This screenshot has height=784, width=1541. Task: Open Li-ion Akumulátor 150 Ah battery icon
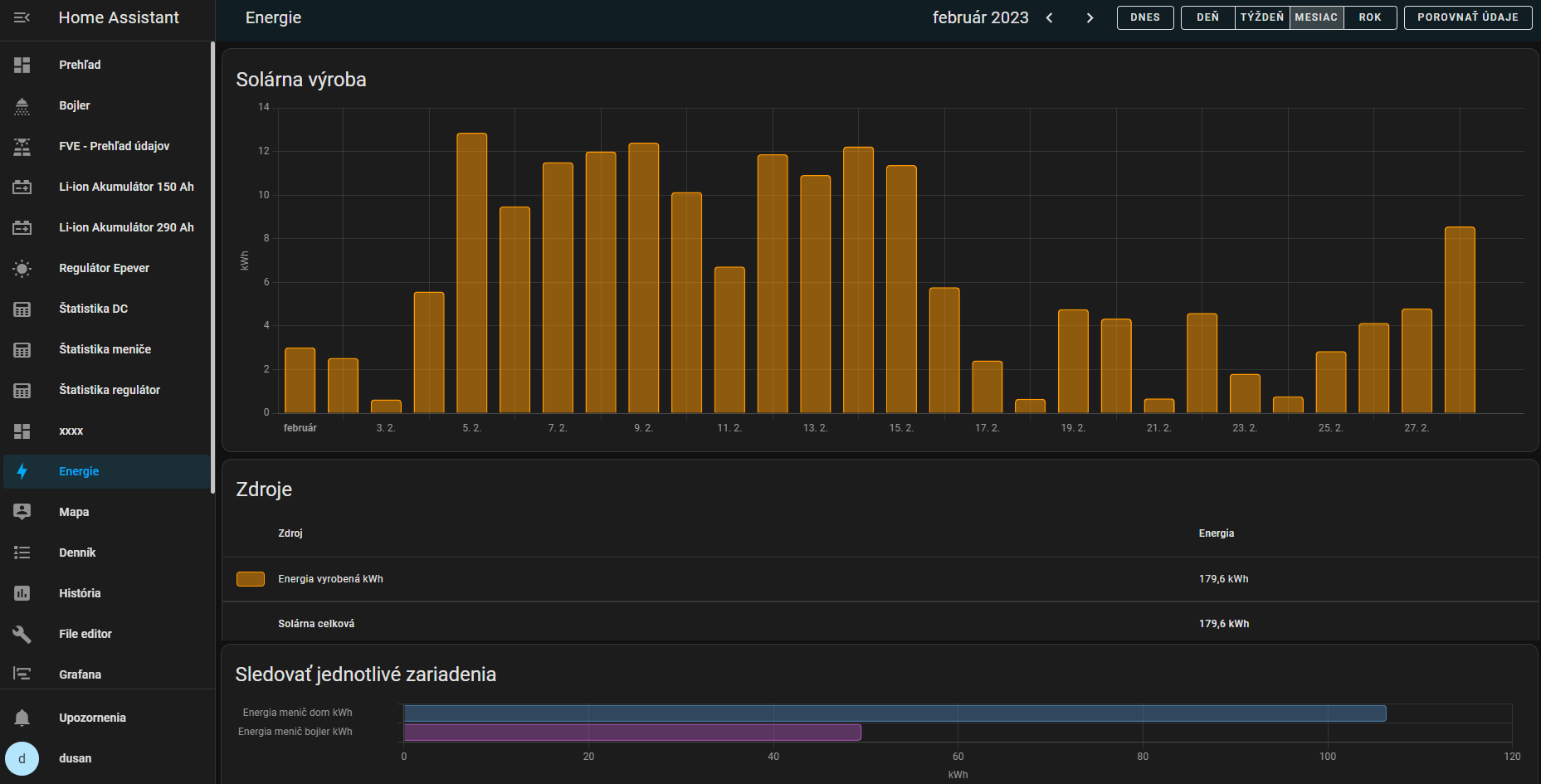click(22, 187)
